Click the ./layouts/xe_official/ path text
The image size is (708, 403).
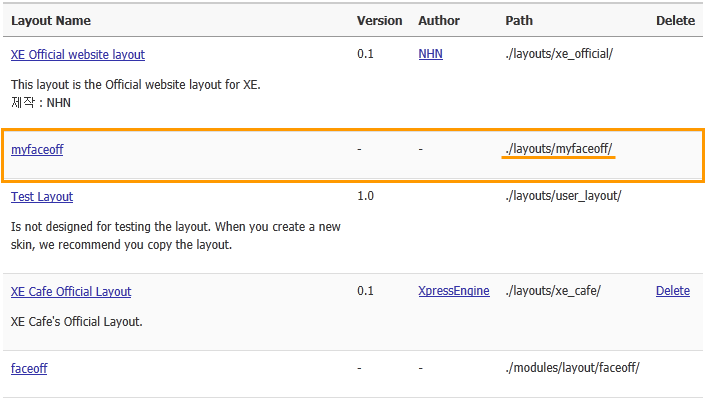[x=559, y=54]
